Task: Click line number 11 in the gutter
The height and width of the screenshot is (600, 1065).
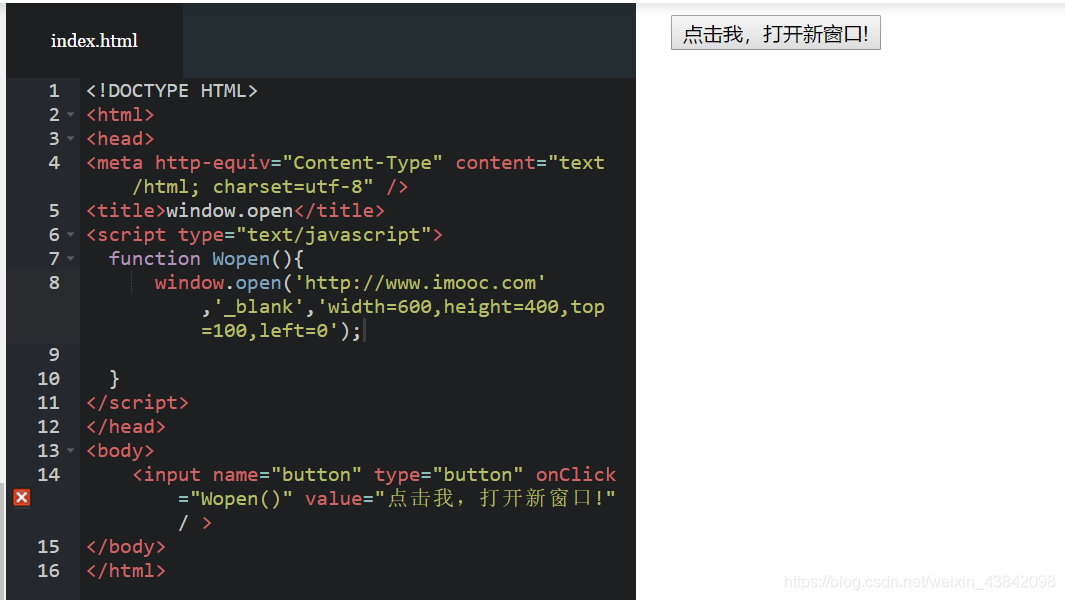Action: click(x=48, y=403)
